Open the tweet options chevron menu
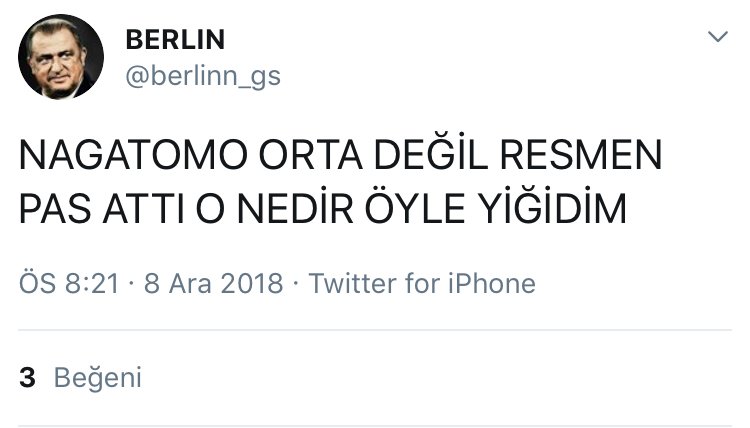 [x=718, y=38]
